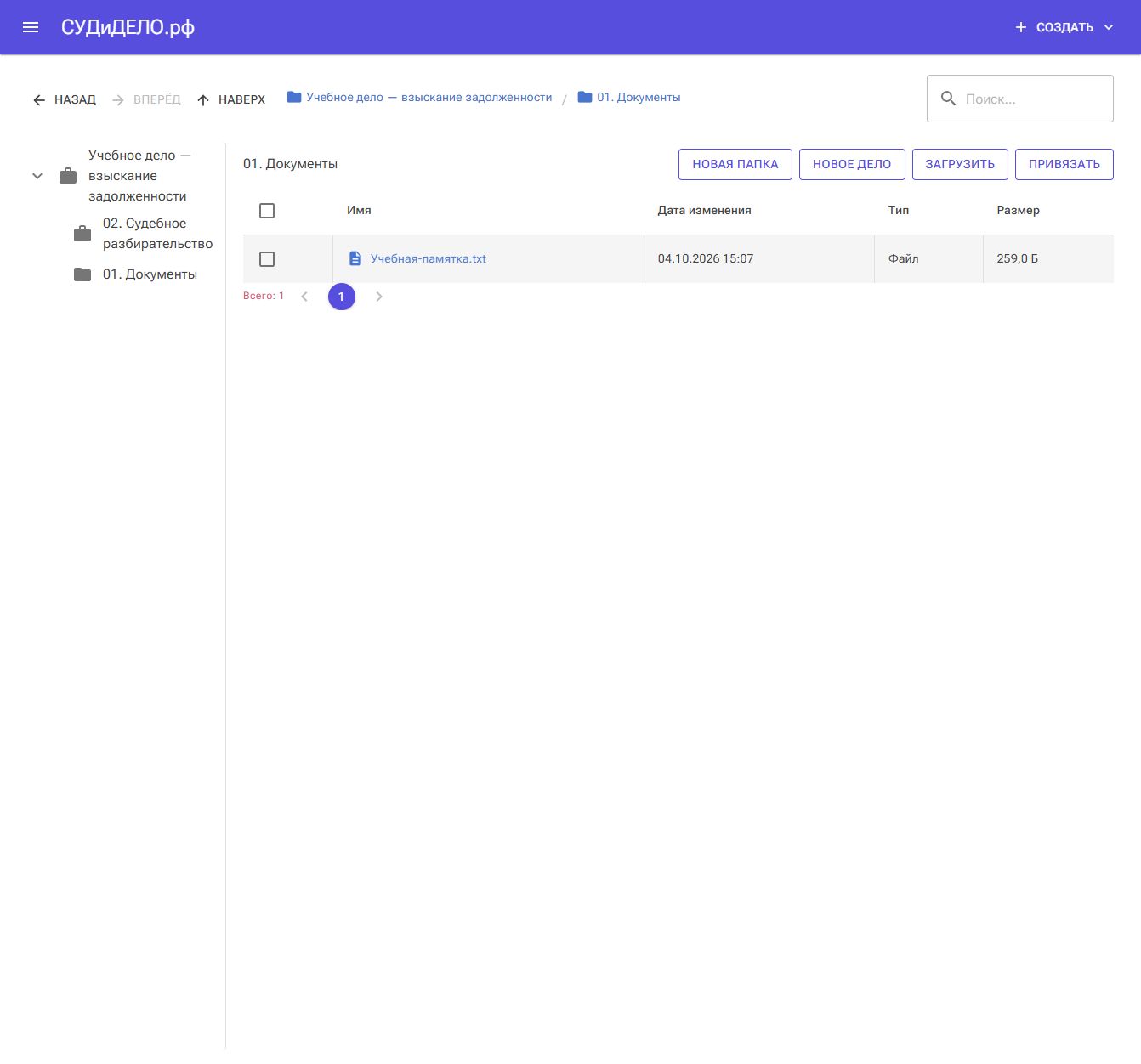Upload a file with ЗАГРУЗИТЬ
Screen dimensions: 1141x1064
(x=960, y=164)
